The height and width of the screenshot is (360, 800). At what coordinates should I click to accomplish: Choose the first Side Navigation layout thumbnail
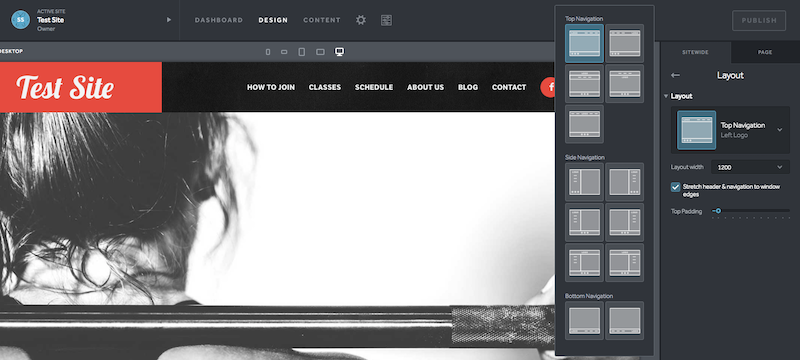(x=584, y=182)
